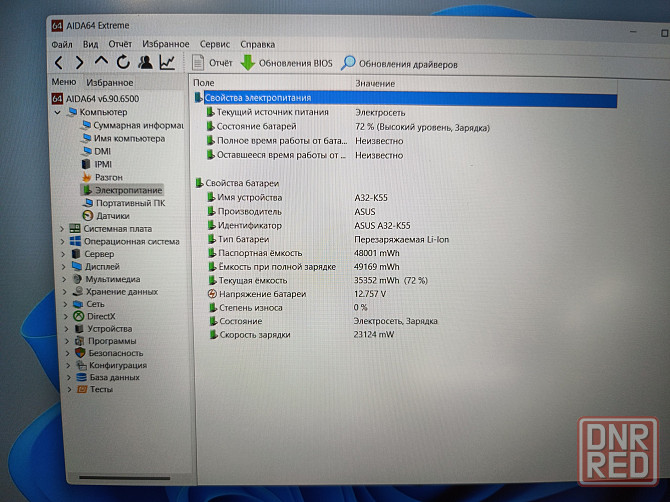The image size is (670, 502).
Task: Select Разгон in the tree
Action: tap(108, 176)
